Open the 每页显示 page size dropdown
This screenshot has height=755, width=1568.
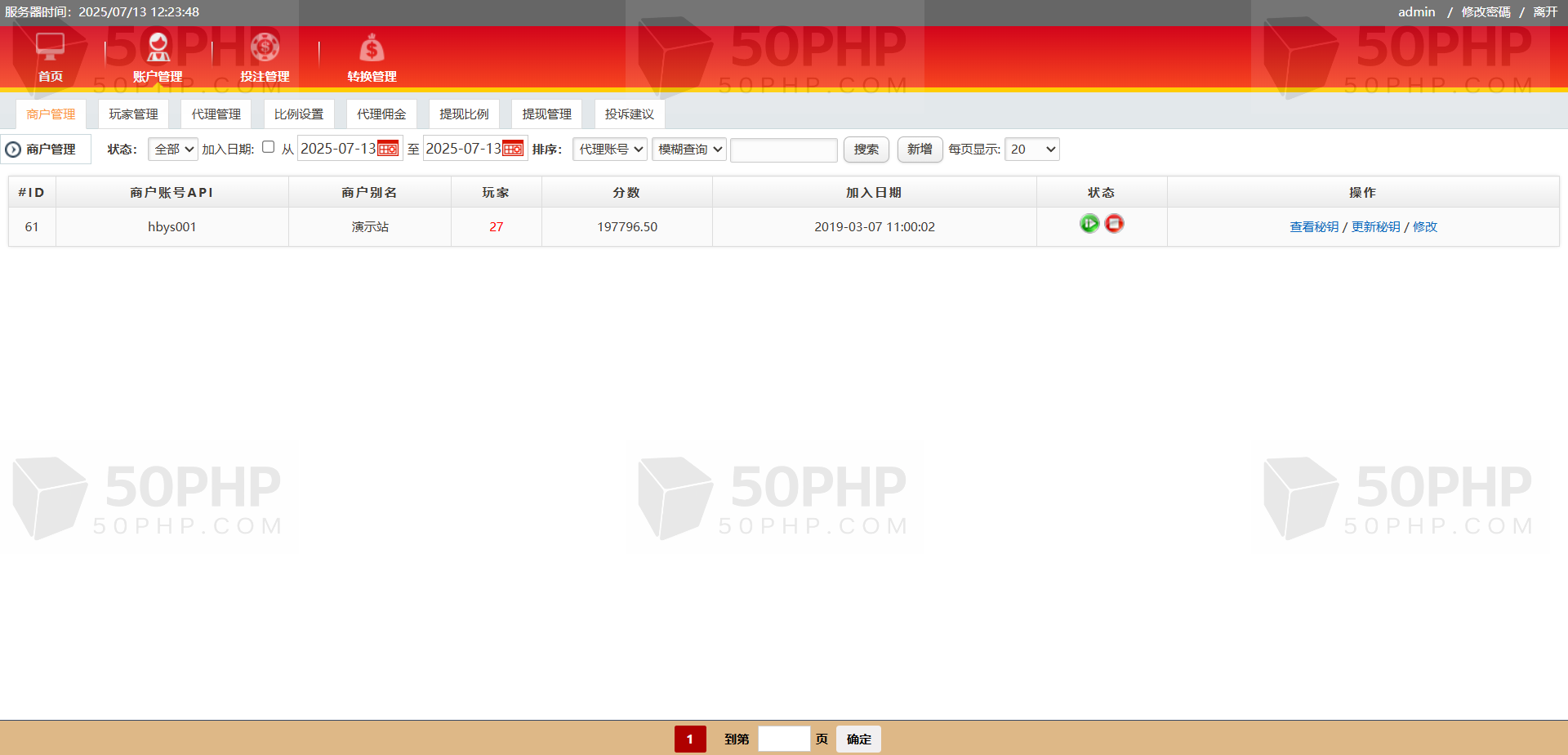click(1031, 149)
